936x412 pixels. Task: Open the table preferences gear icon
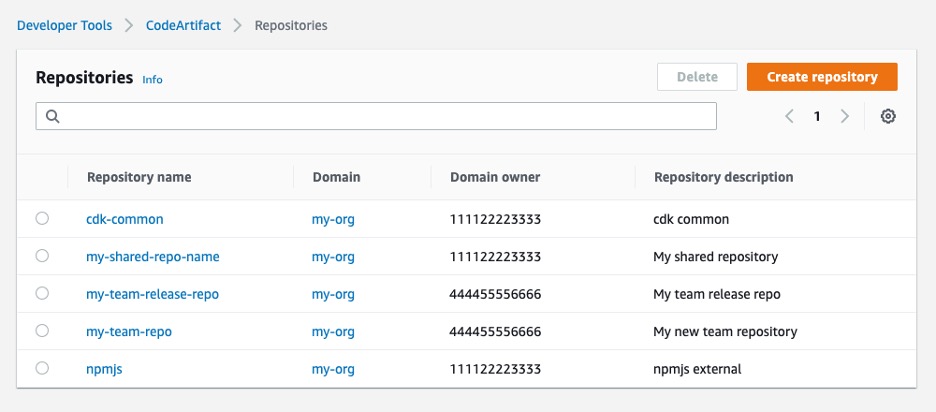888,116
